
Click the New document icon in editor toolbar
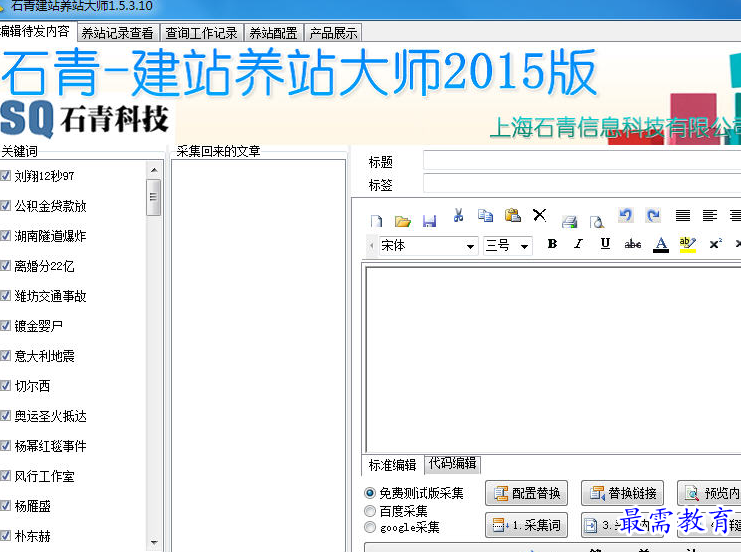(x=376, y=221)
